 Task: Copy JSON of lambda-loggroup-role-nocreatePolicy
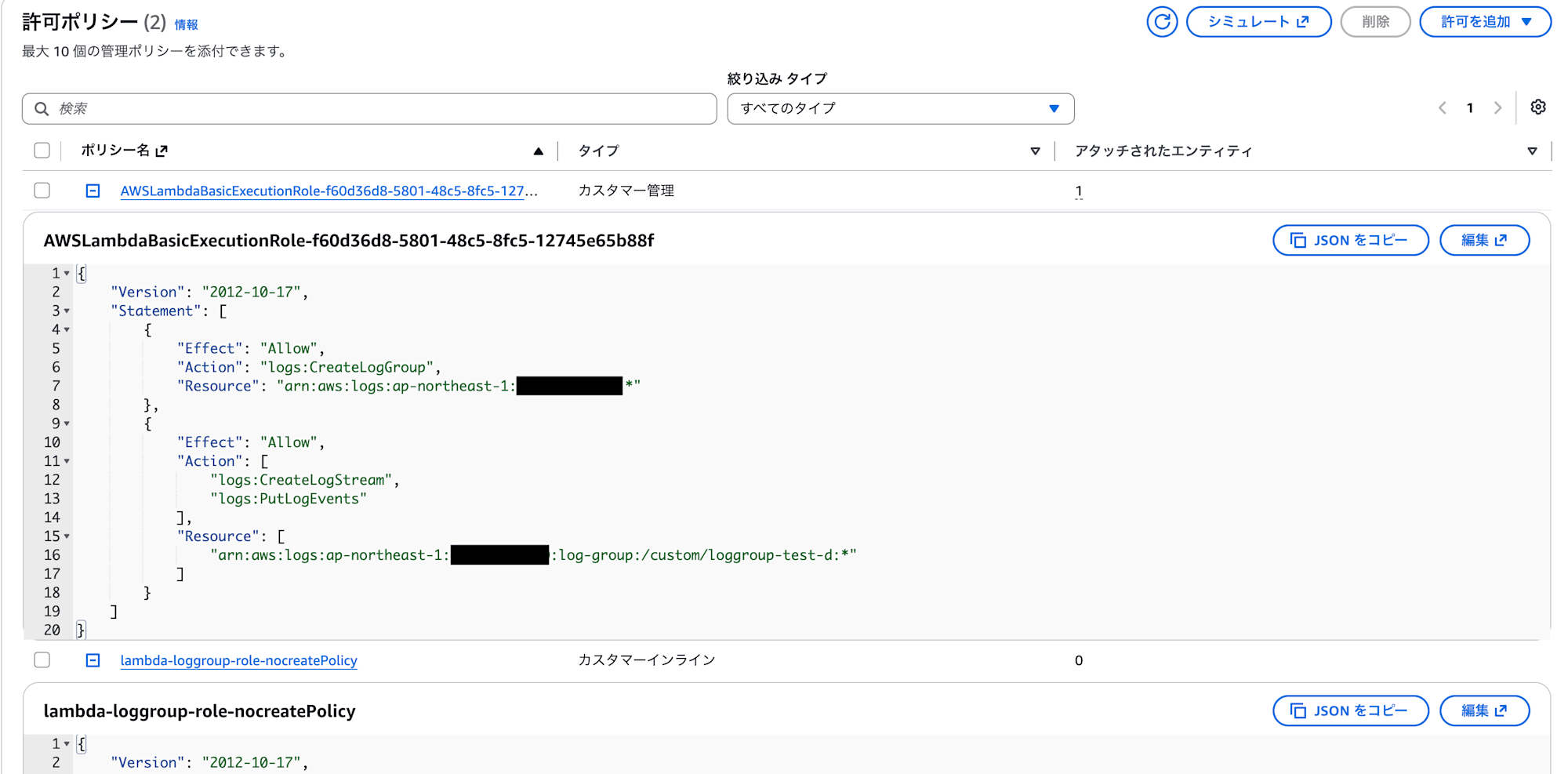click(1351, 710)
